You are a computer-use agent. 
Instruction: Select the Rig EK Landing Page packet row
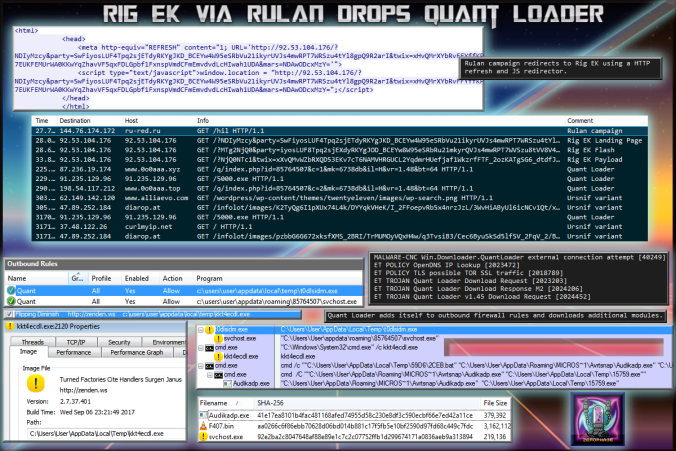pyautogui.click(x=340, y=141)
